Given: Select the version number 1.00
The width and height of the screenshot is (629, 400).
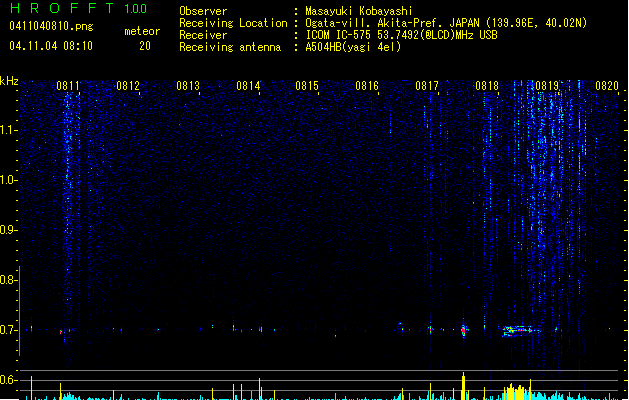Looking at the screenshot, I should [136, 8].
